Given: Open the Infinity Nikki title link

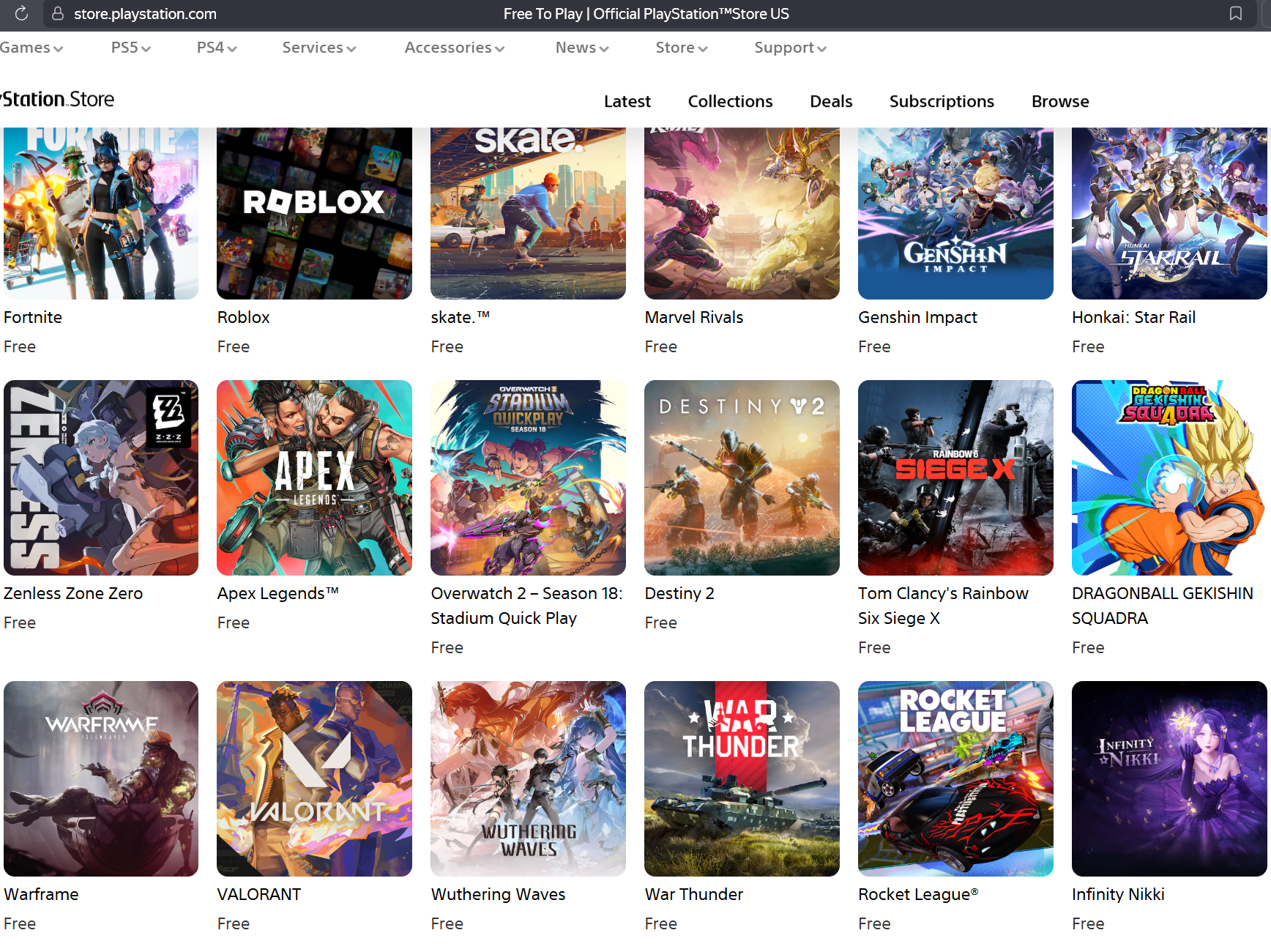Looking at the screenshot, I should pyautogui.click(x=1119, y=894).
